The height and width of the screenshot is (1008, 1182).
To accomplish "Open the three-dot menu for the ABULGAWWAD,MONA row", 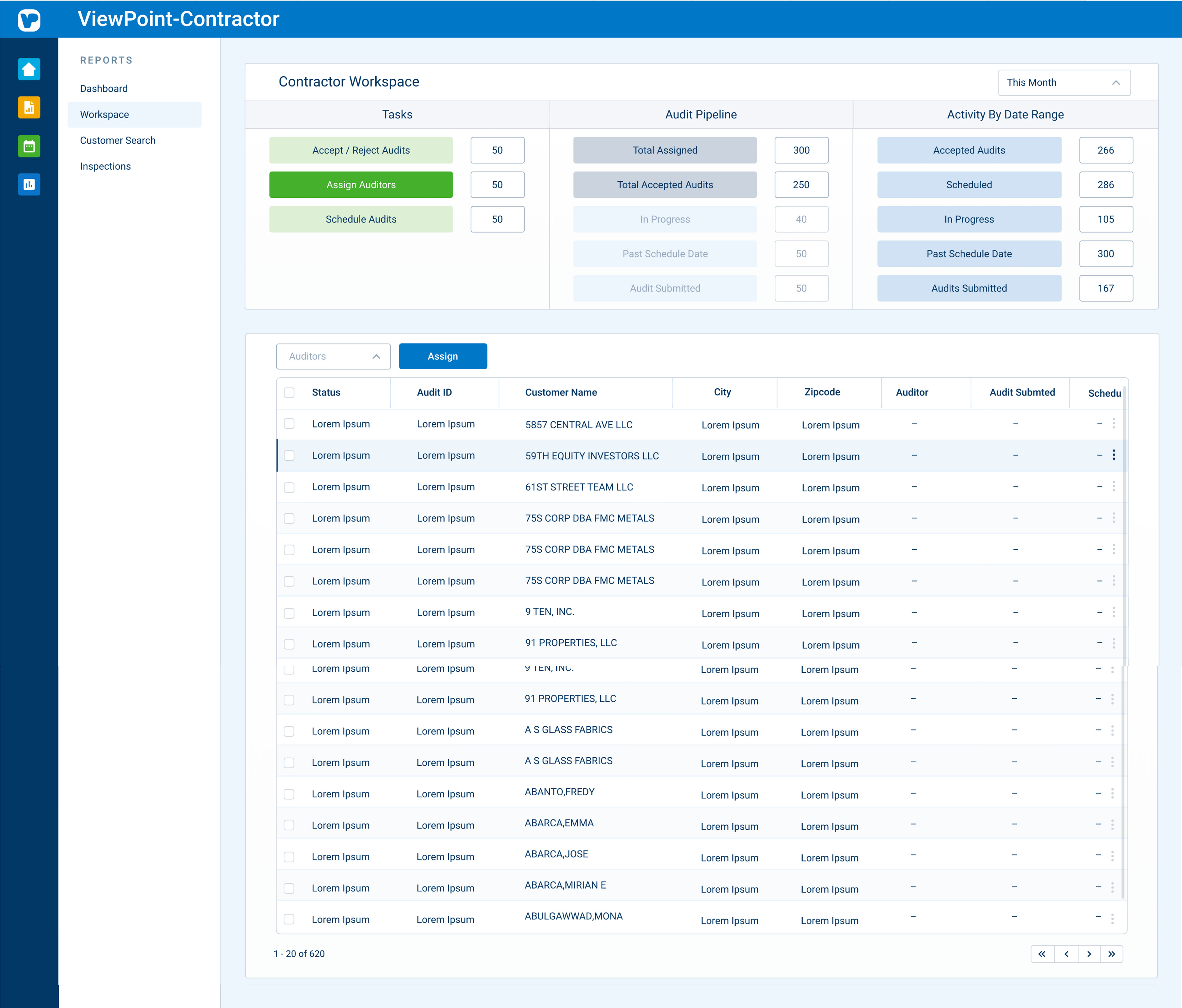I will pyautogui.click(x=1112, y=919).
